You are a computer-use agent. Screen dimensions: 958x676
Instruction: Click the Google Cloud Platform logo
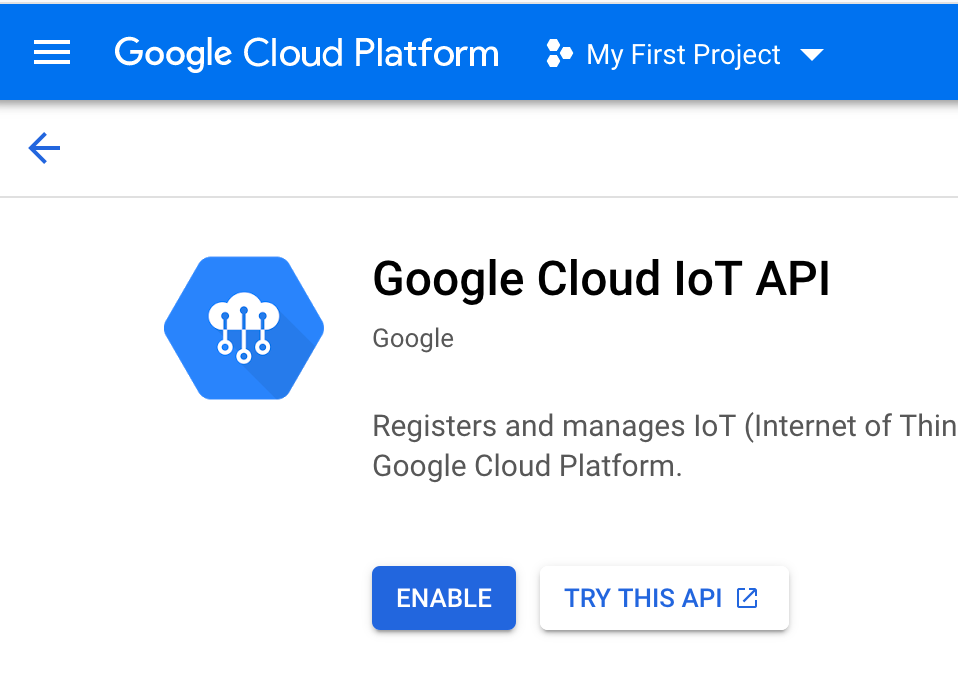coord(306,53)
